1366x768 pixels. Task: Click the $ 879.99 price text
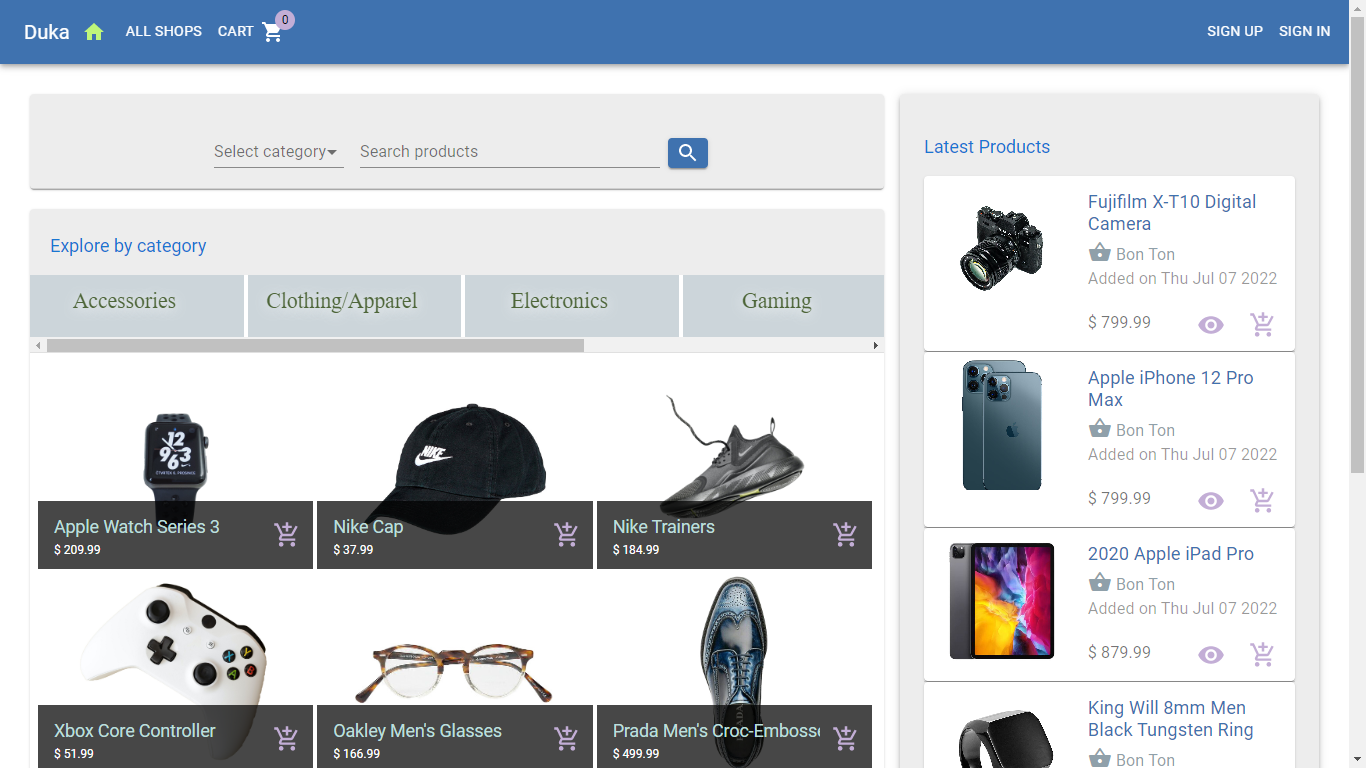click(x=1119, y=652)
